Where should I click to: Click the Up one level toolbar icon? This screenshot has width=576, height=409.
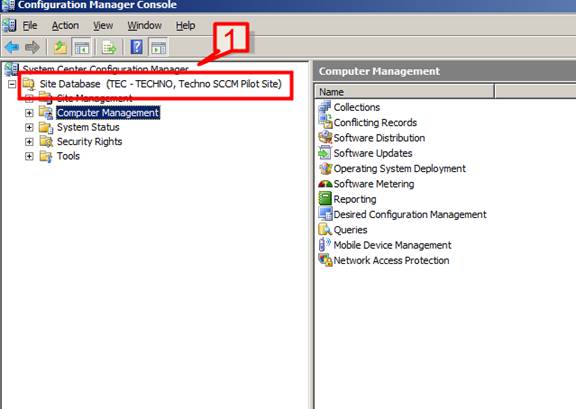pos(60,47)
